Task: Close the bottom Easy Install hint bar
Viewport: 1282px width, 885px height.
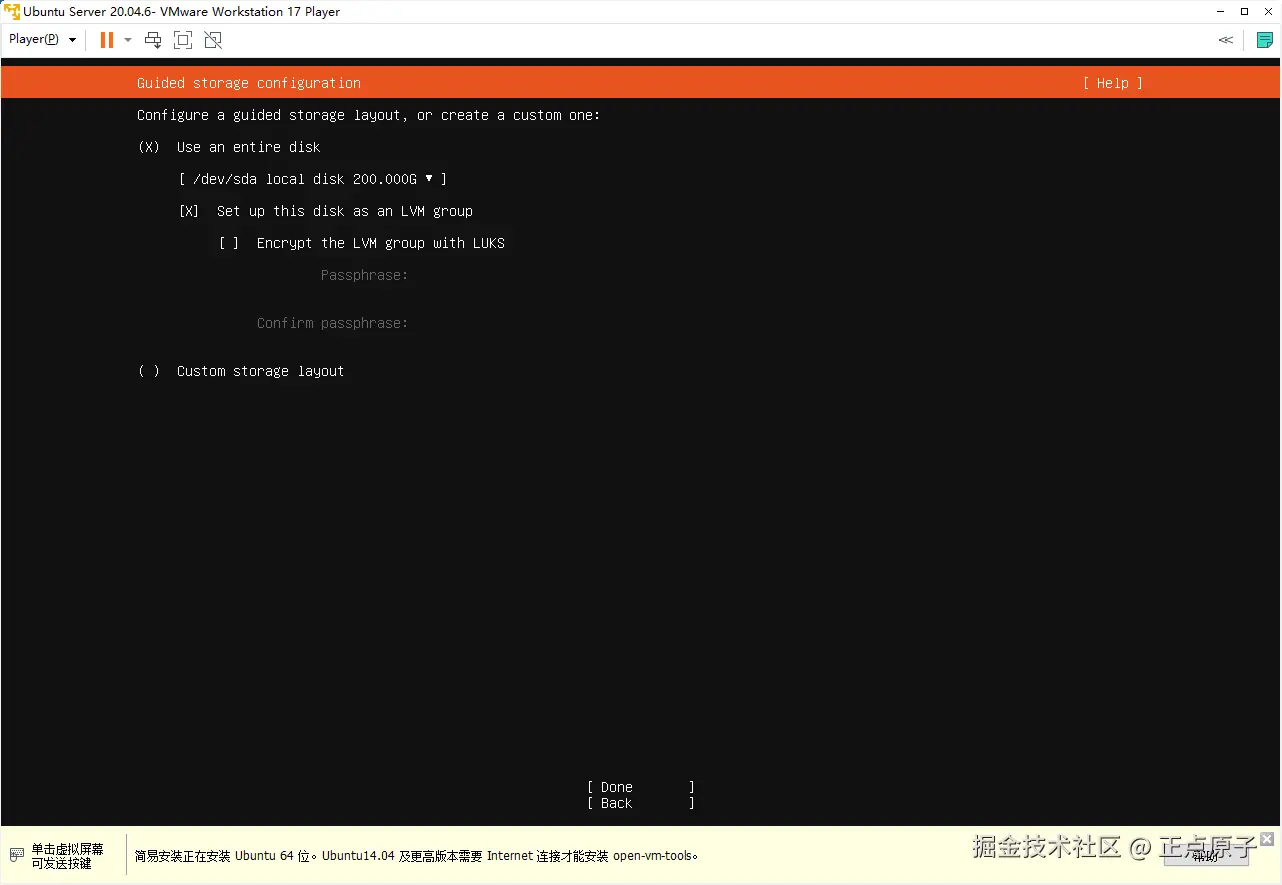Action: (1267, 839)
